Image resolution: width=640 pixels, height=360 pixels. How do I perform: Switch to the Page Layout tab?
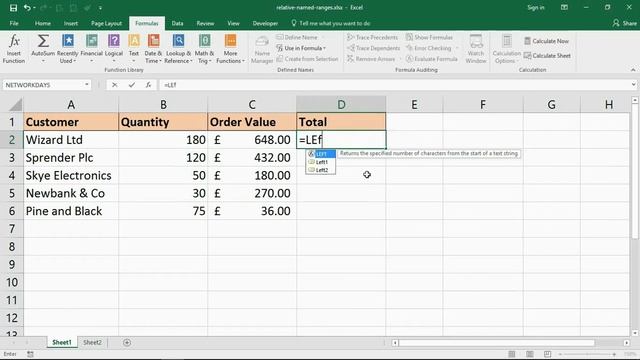106,23
